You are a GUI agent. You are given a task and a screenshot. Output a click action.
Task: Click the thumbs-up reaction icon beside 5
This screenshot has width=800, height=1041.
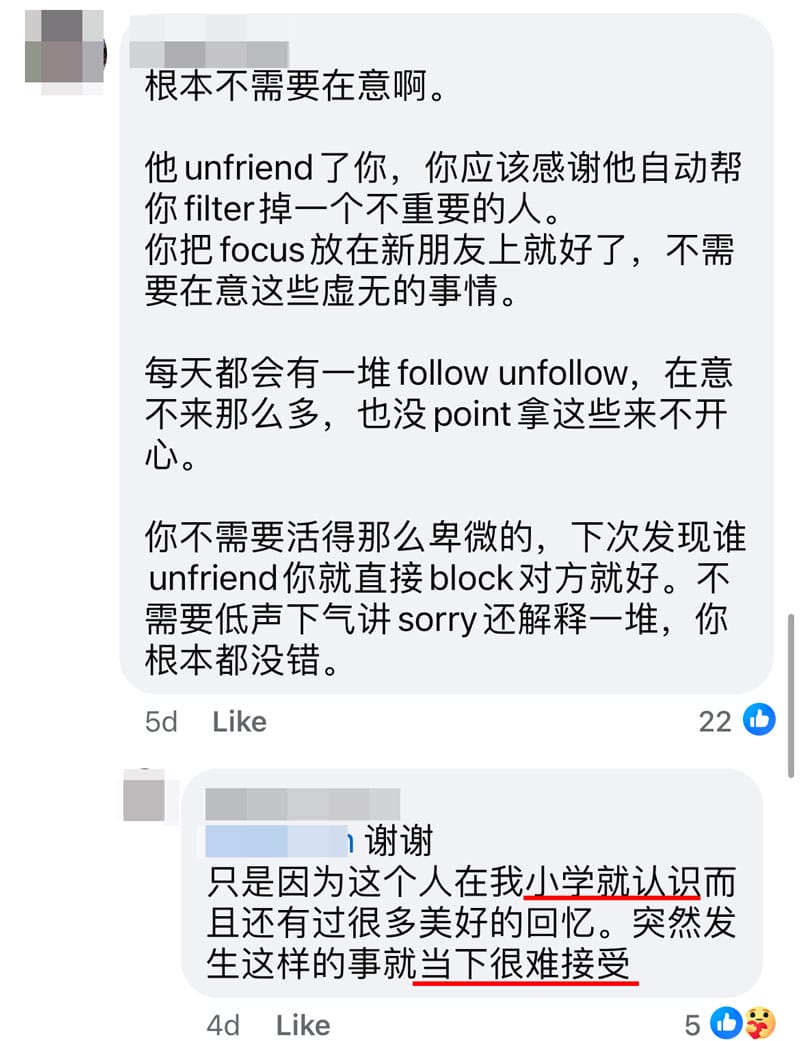(x=726, y=1023)
